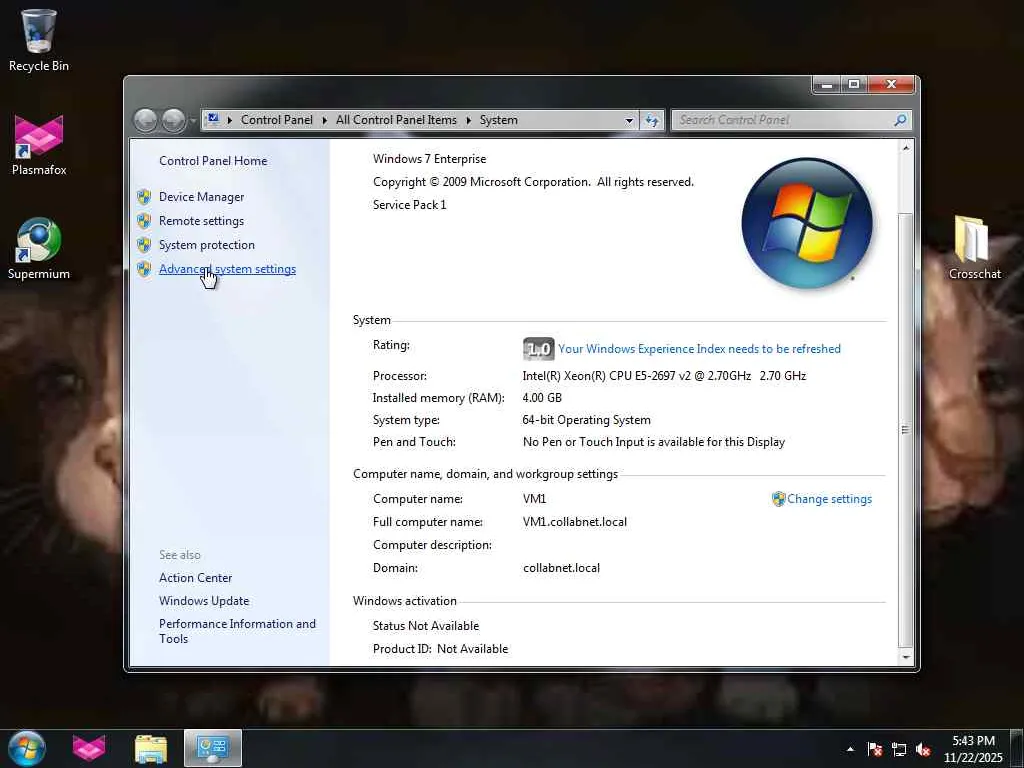The width and height of the screenshot is (1024, 768).
Task: Click the scrollbar up arrow
Action: point(905,148)
